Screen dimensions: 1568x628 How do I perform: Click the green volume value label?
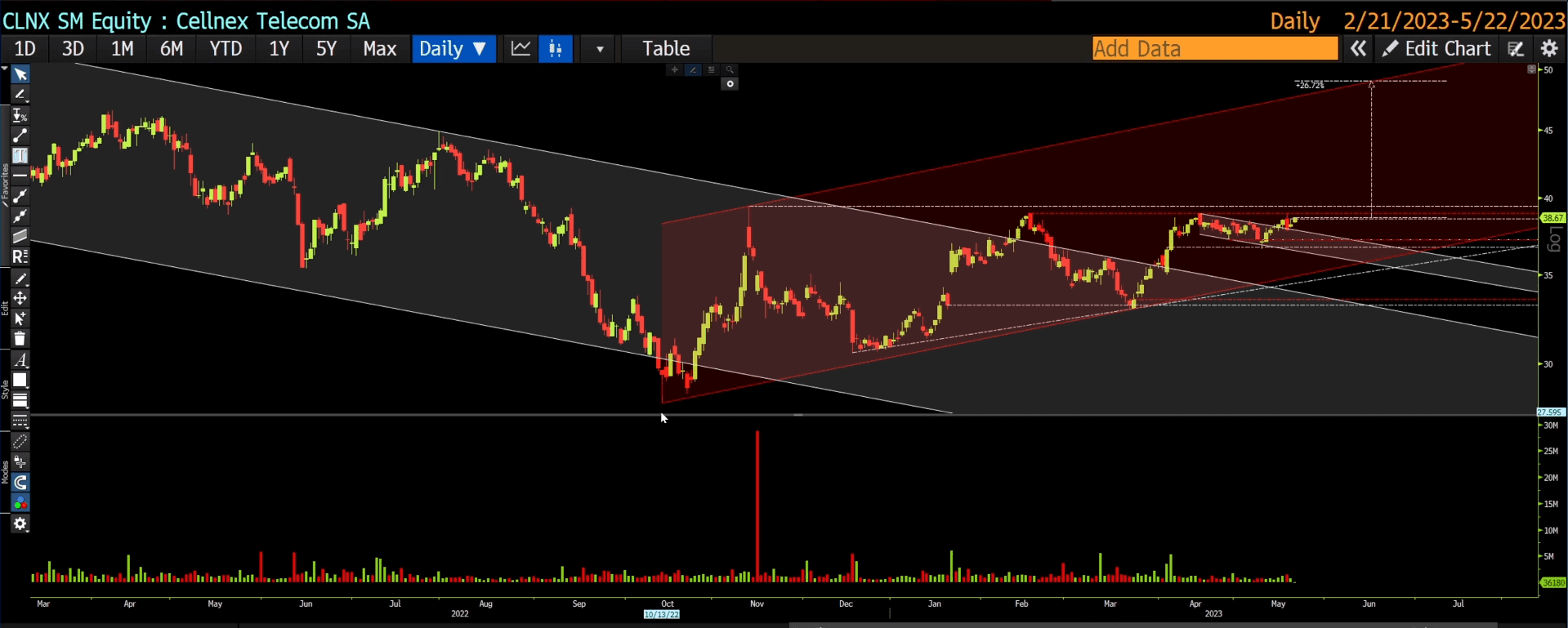1552,582
